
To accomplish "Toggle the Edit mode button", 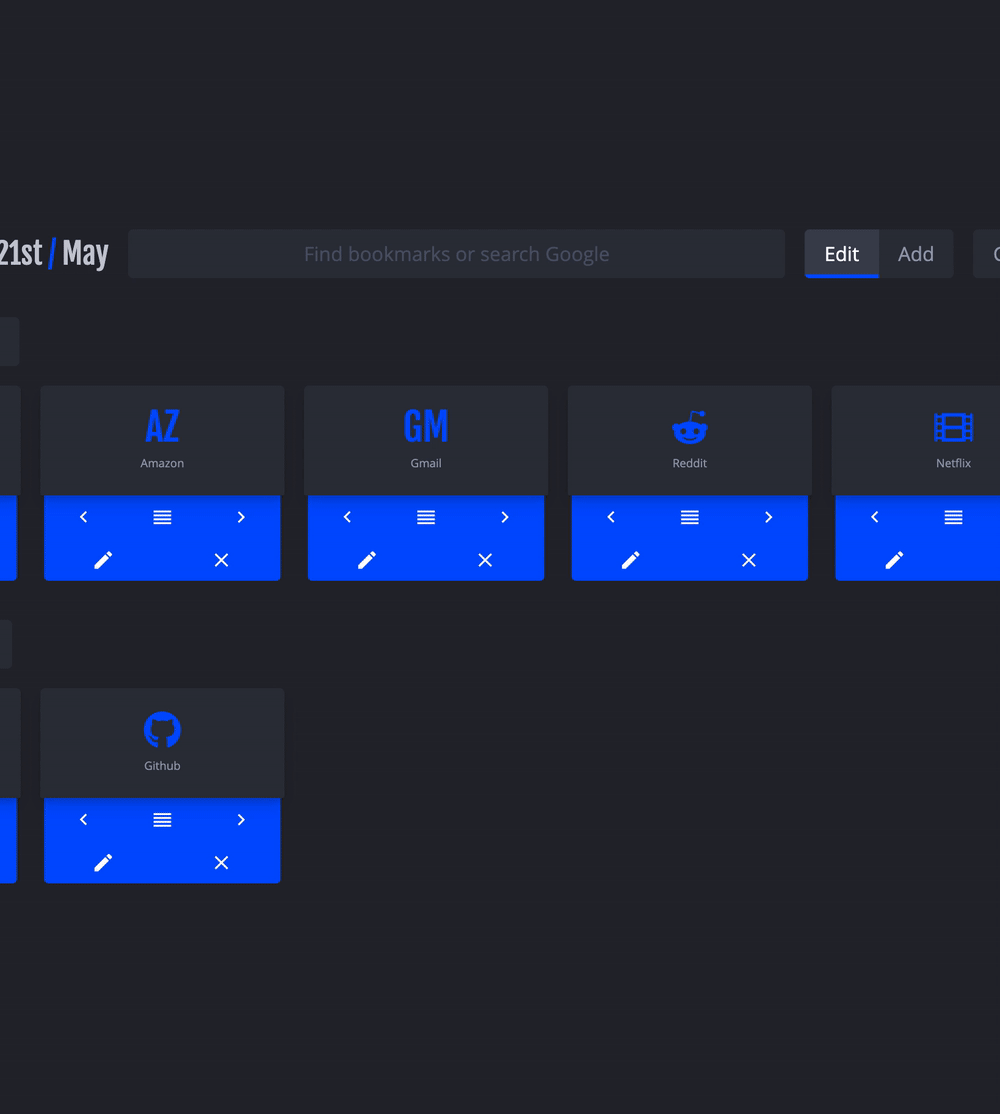I will (x=842, y=254).
